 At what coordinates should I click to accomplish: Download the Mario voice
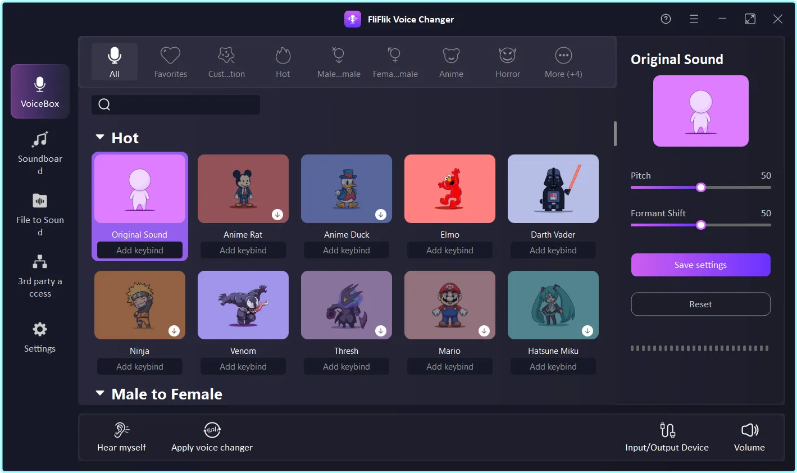tap(484, 331)
